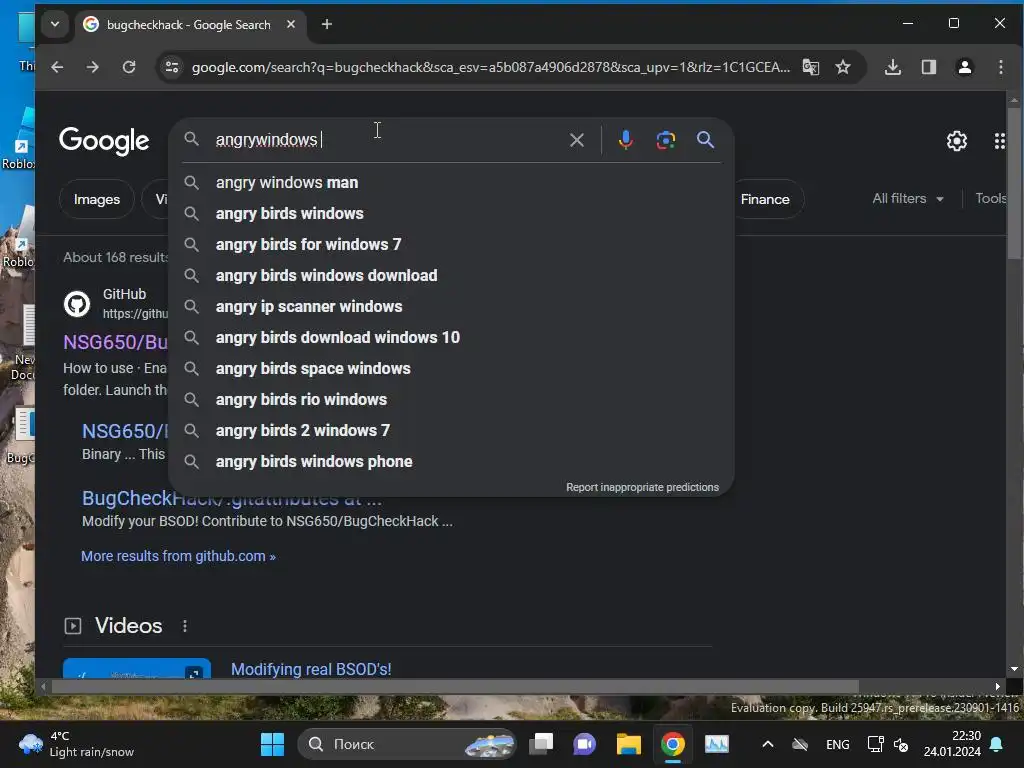1024x768 pixels.
Task: Close the bugcheckhack Google Search tab
Action: (x=291, y=24)
